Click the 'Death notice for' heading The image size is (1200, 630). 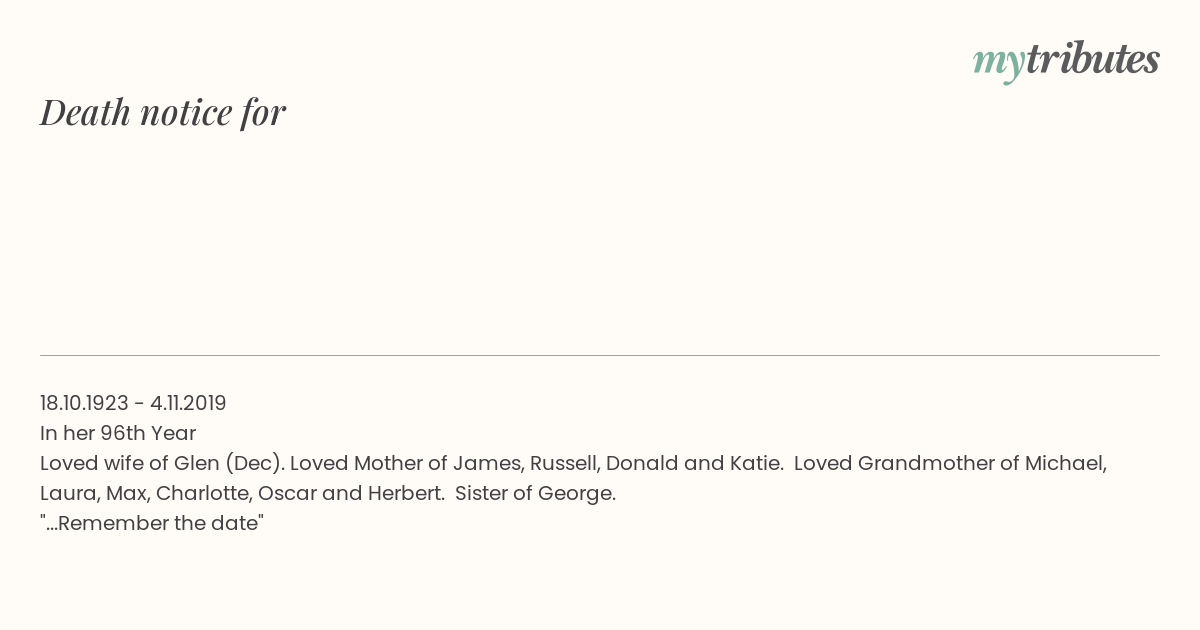[x=163, y=112]
